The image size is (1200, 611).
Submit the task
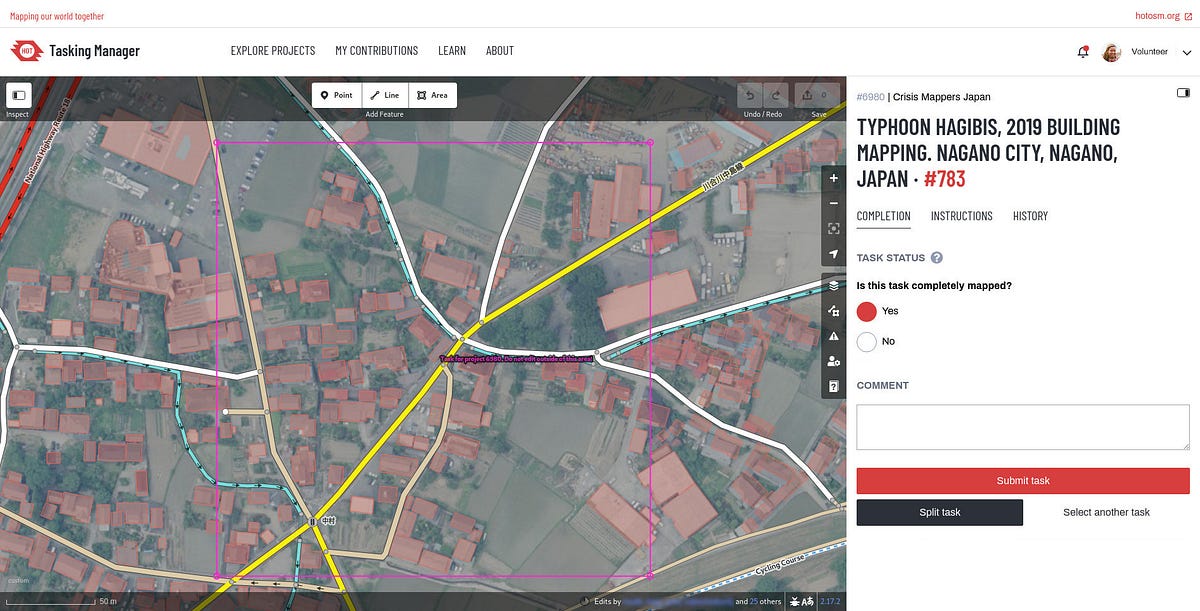tap(1022, 480)
